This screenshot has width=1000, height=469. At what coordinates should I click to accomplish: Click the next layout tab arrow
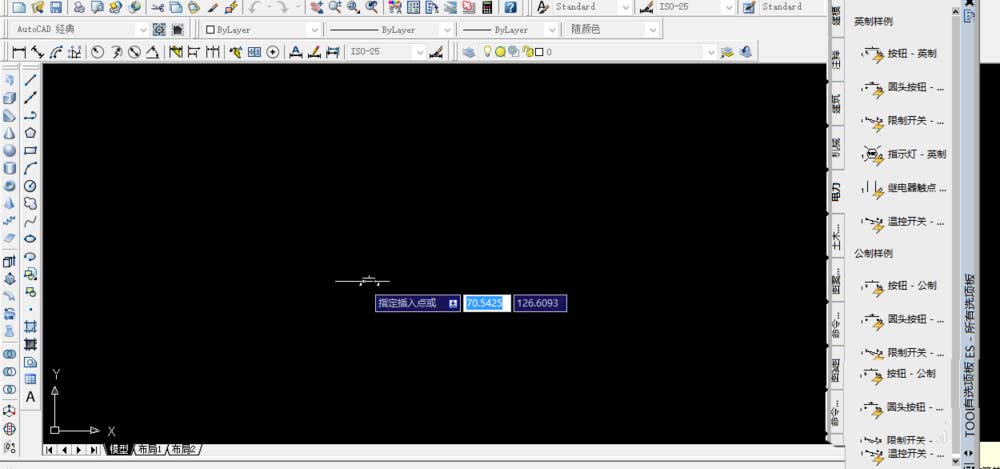[79, 450]
